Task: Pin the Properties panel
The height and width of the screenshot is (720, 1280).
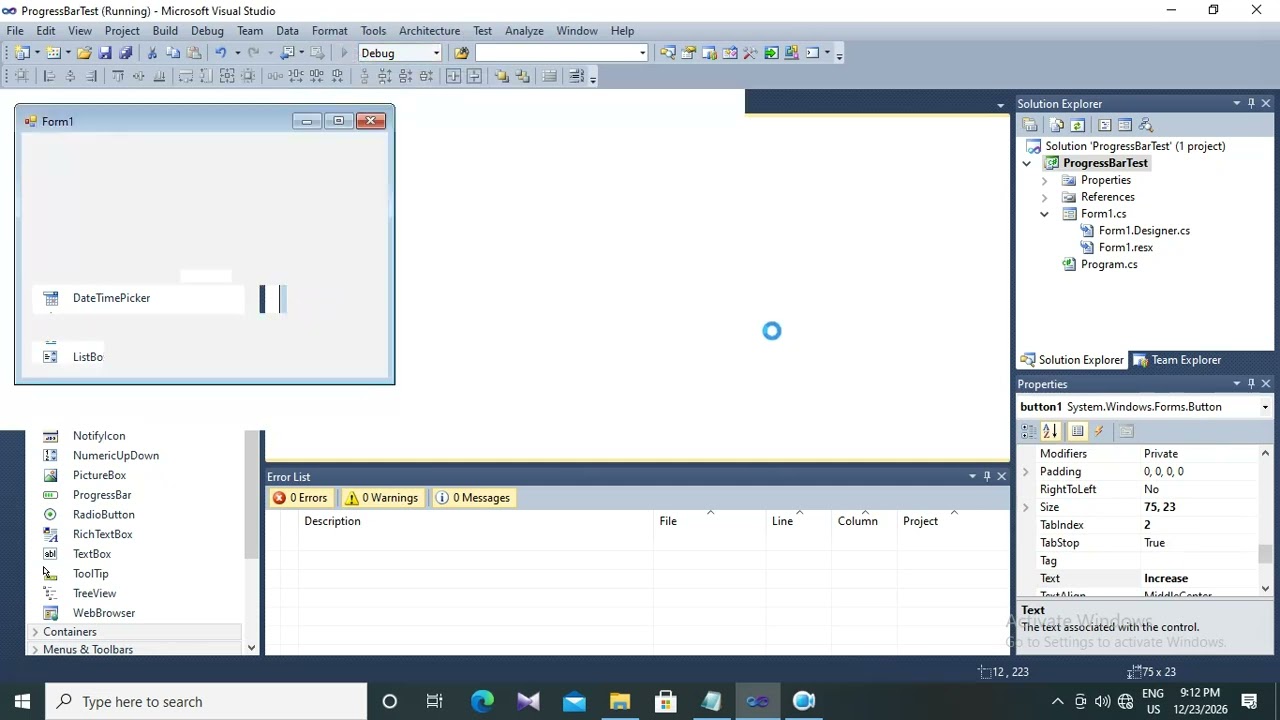Action: coord(1251,384)
